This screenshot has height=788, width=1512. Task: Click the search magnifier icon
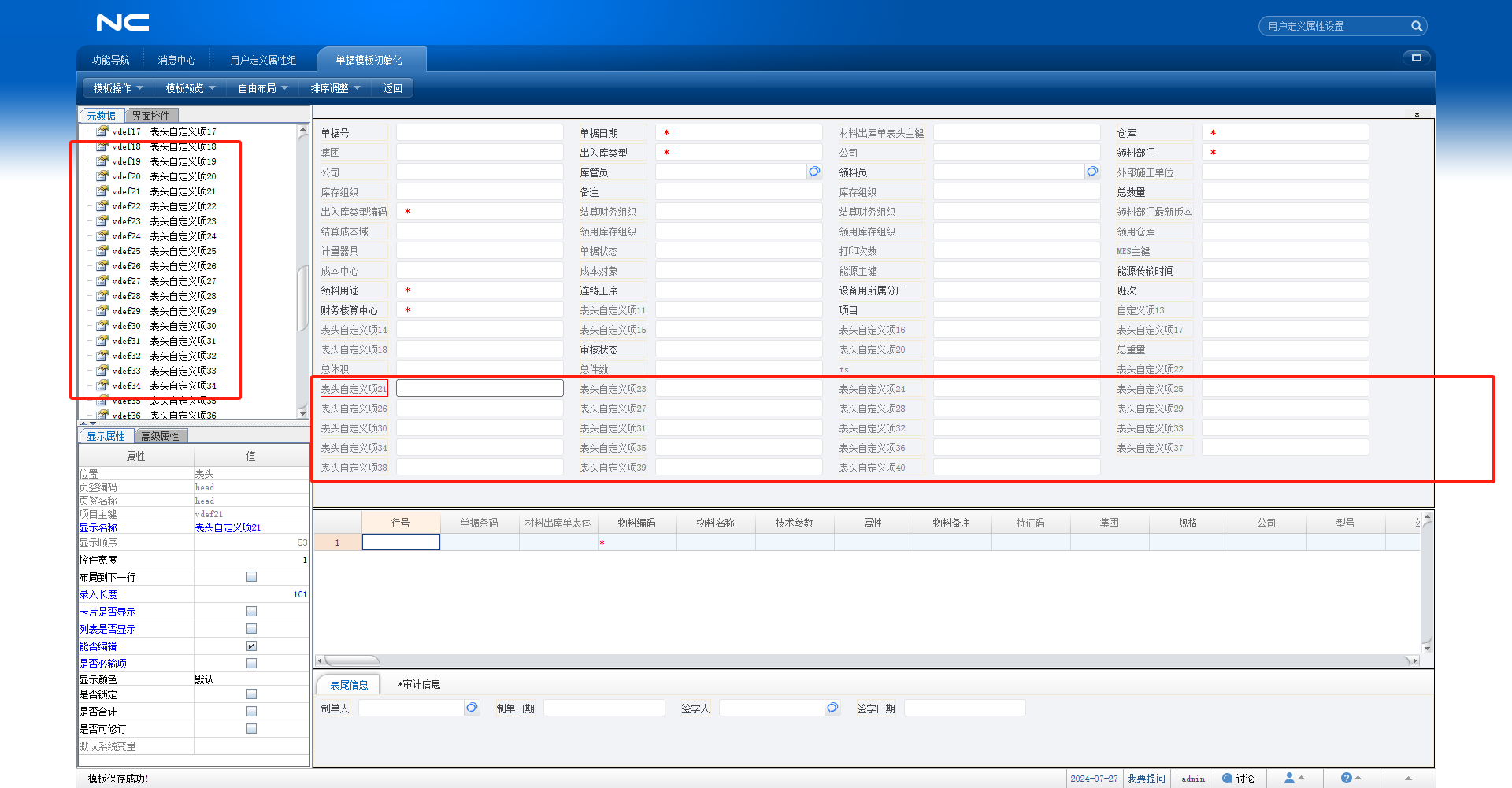[1416, 26]
